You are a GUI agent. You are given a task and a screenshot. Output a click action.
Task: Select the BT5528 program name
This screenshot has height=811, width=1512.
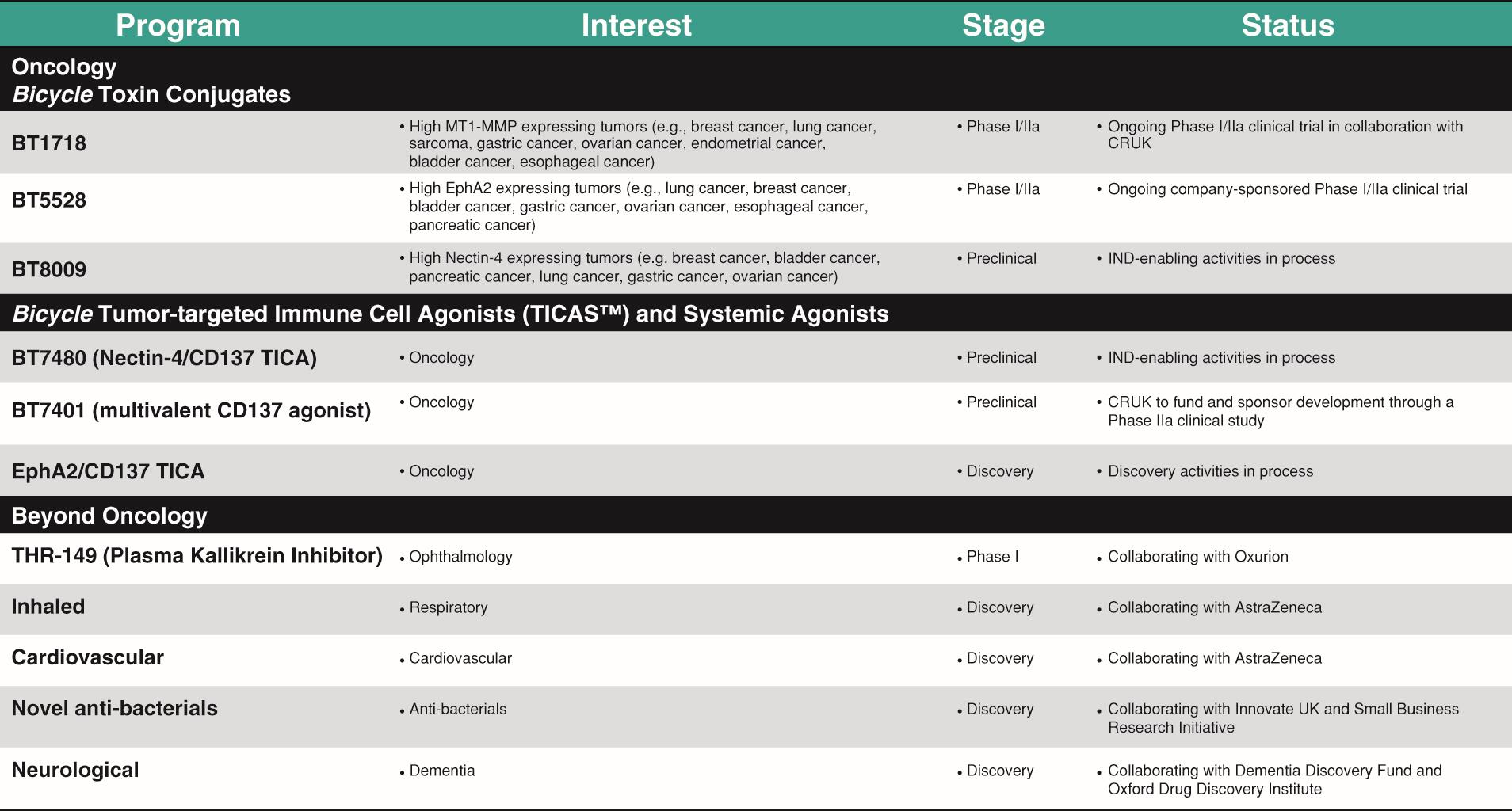click(x=49, y=200)
